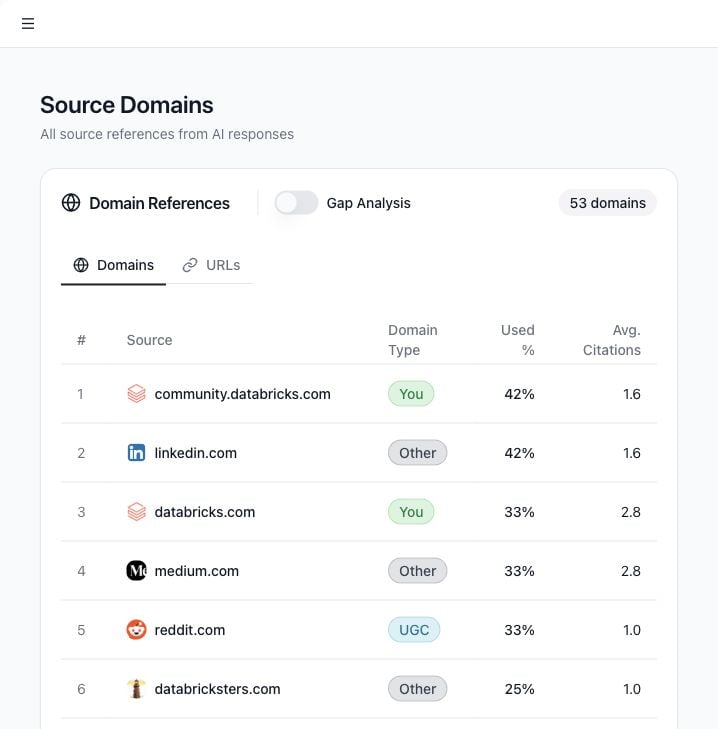This screenshot has height=729, width=718.
Task: Click the globe icon beside Domain References
Action: (71, 203)
